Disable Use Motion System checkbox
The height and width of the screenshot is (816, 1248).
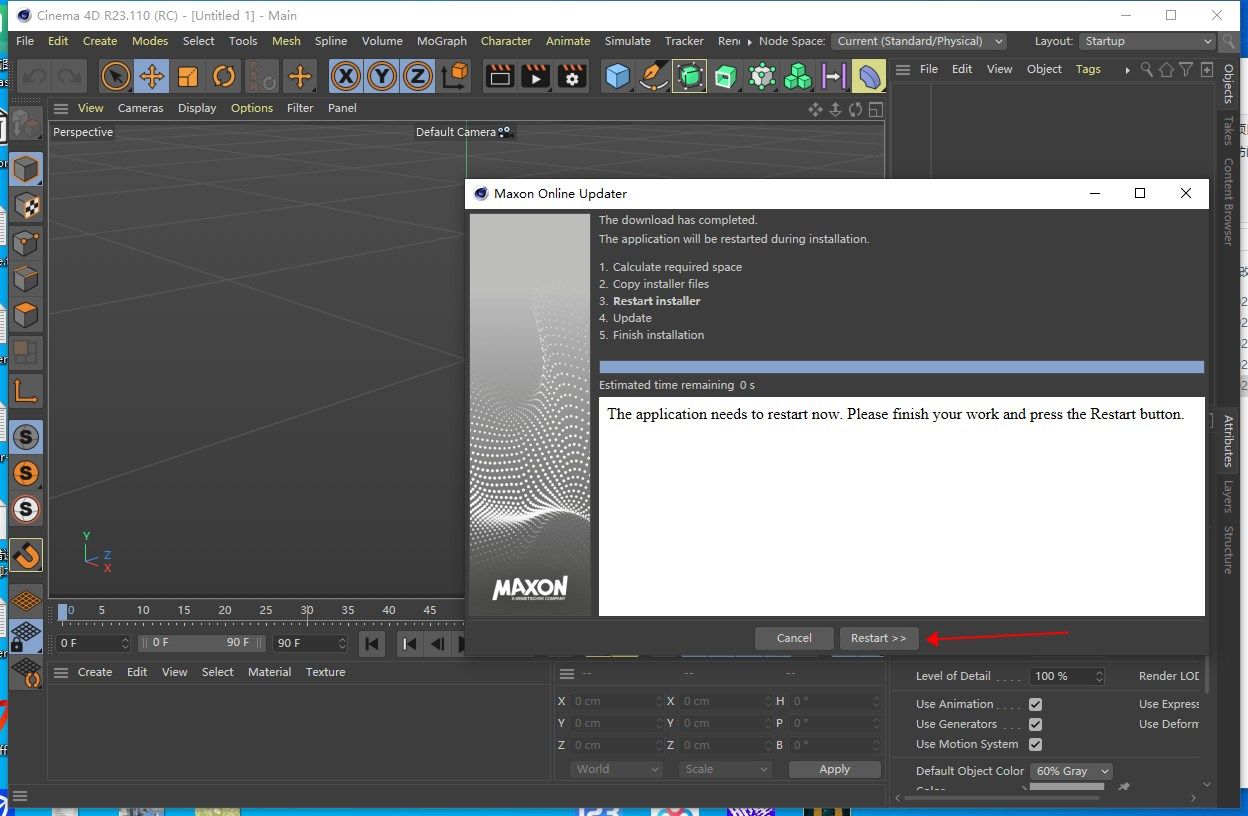click(1035, 744)
